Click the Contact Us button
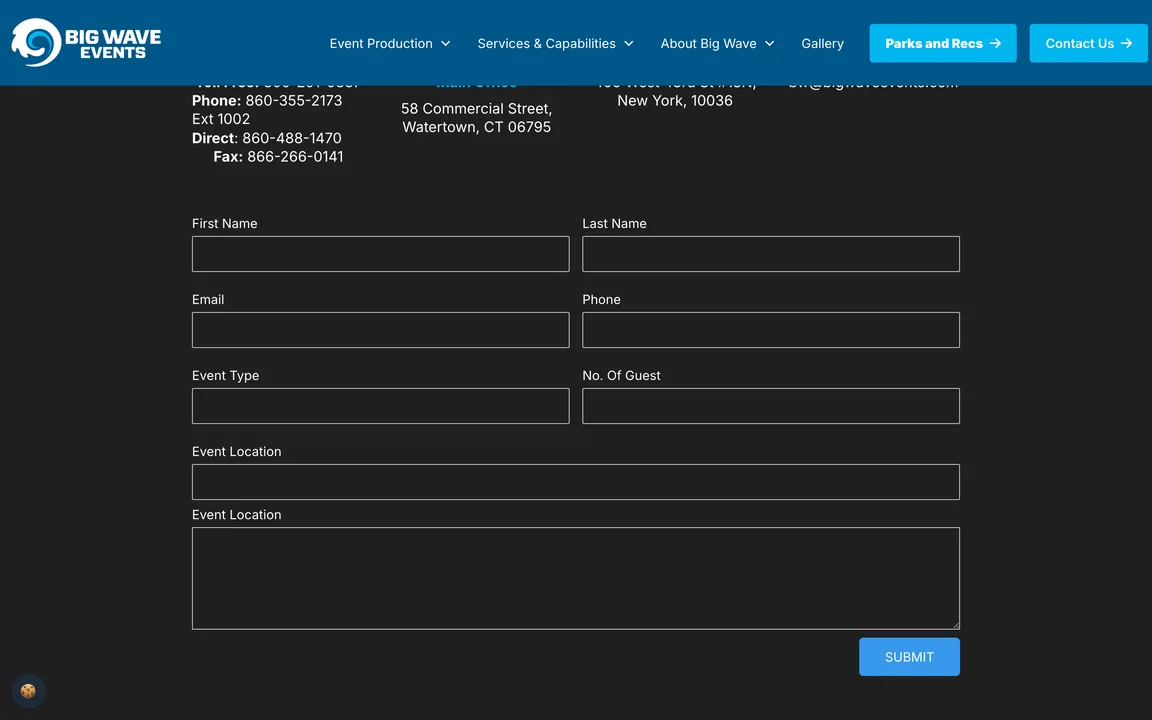The height and width of the screenshot is (720, 1152). pos(1088,43)
